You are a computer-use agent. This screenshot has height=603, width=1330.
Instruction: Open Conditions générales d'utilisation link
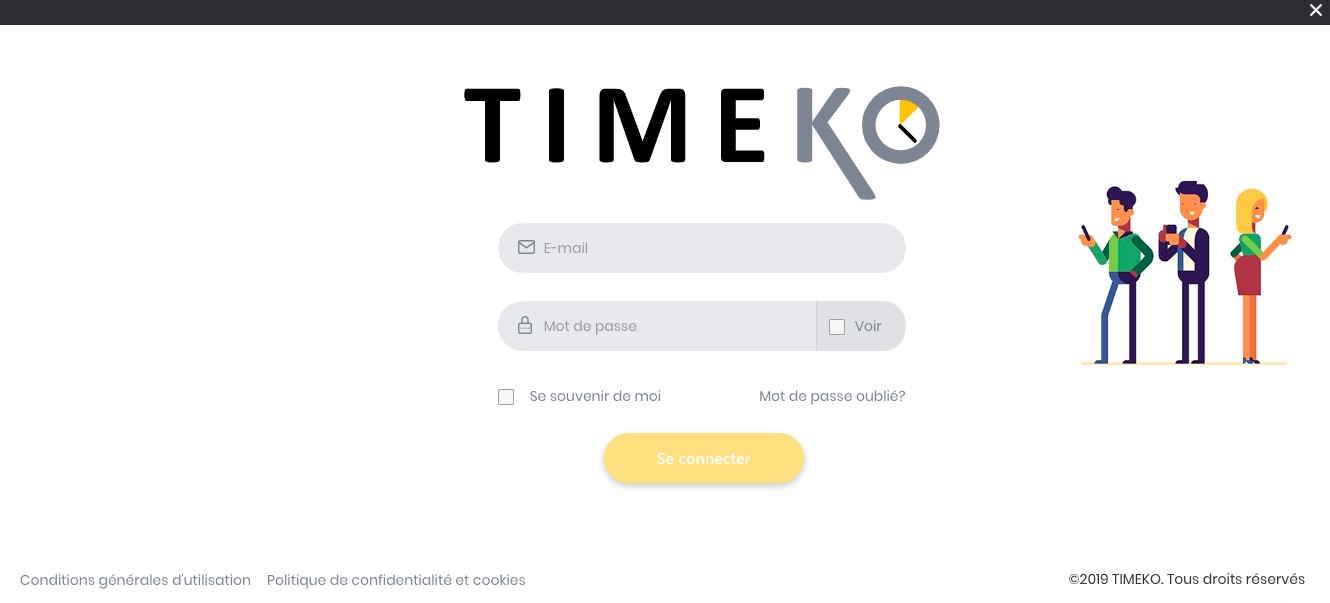(135, 580)
